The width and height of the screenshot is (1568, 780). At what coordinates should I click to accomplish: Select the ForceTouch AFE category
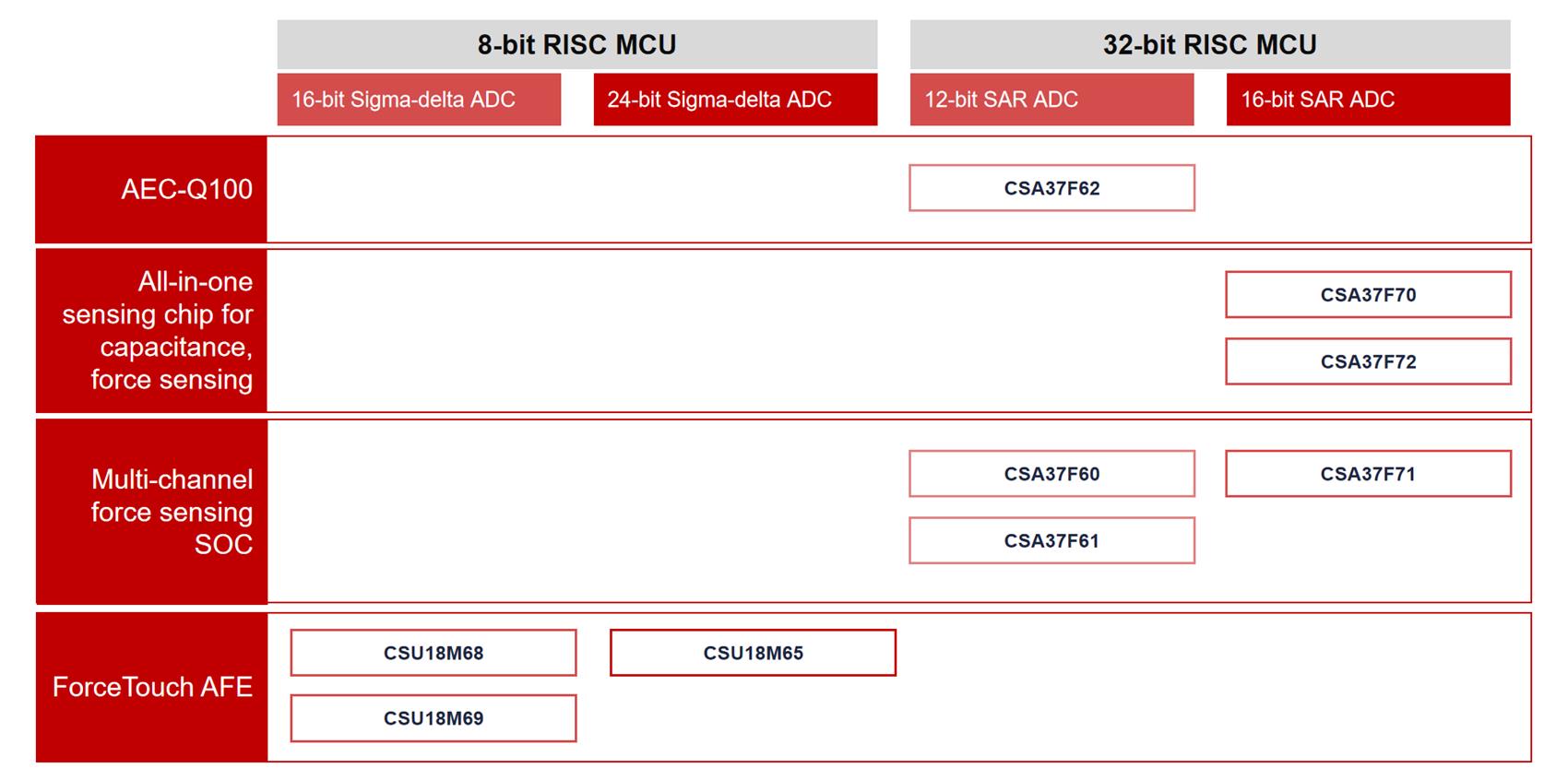pyautogui.click(x=152, y=687)
